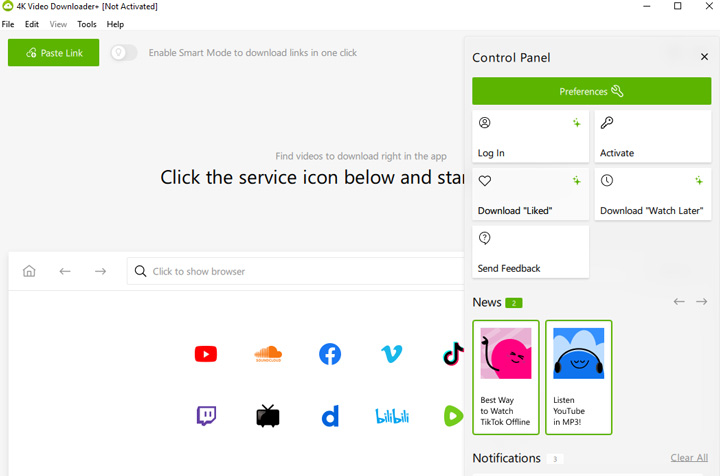This screenshot has height=476, width=720.
Task: Open the Edit menu
Action: click(x=32, y=24)
